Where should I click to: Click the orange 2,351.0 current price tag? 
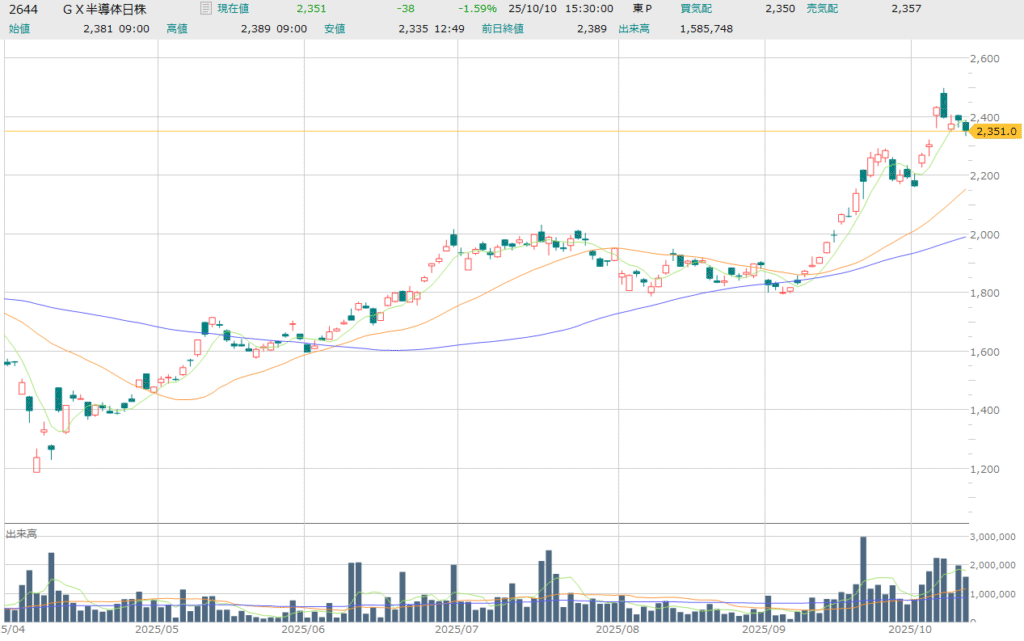997,131
